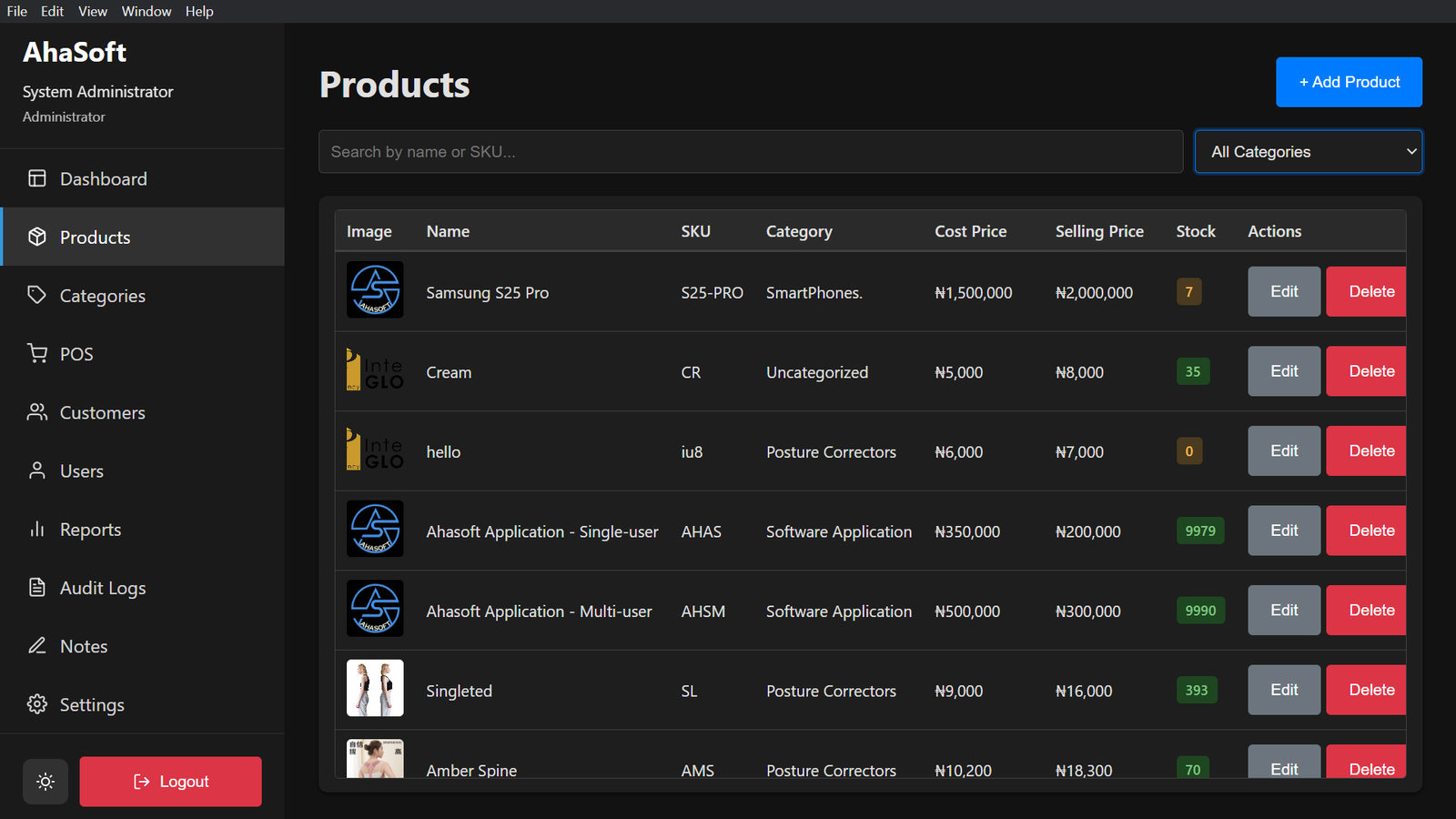
Task: Toggle the light/dark theme sun button
Action: (45, 782)
